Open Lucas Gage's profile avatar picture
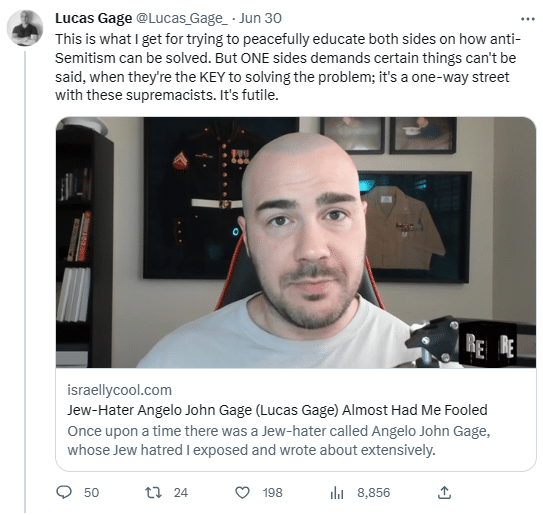543x515 pixels. tap(25, 28)
